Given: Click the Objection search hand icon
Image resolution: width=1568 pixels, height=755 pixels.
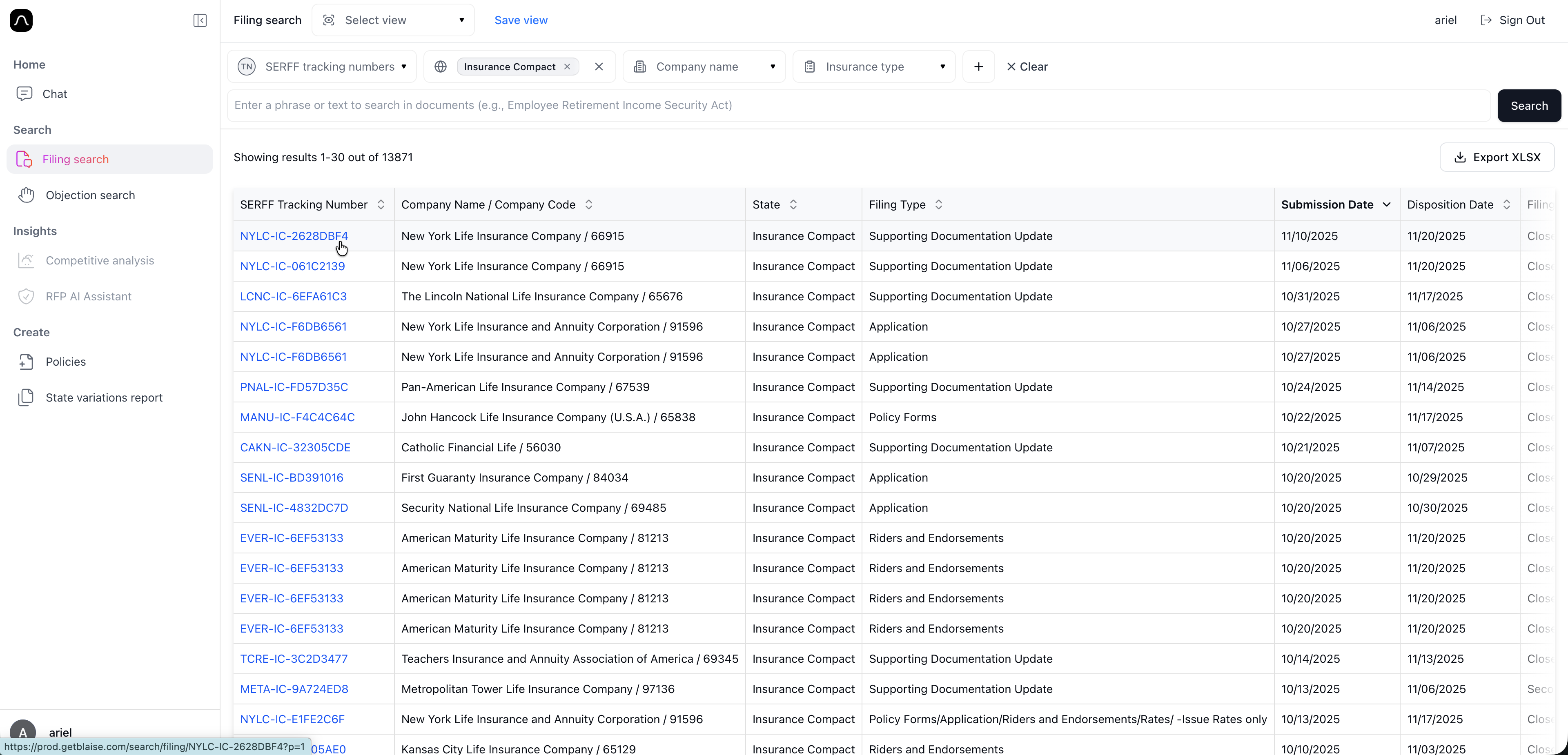Looking at the screenshot, I should (26, 195).
